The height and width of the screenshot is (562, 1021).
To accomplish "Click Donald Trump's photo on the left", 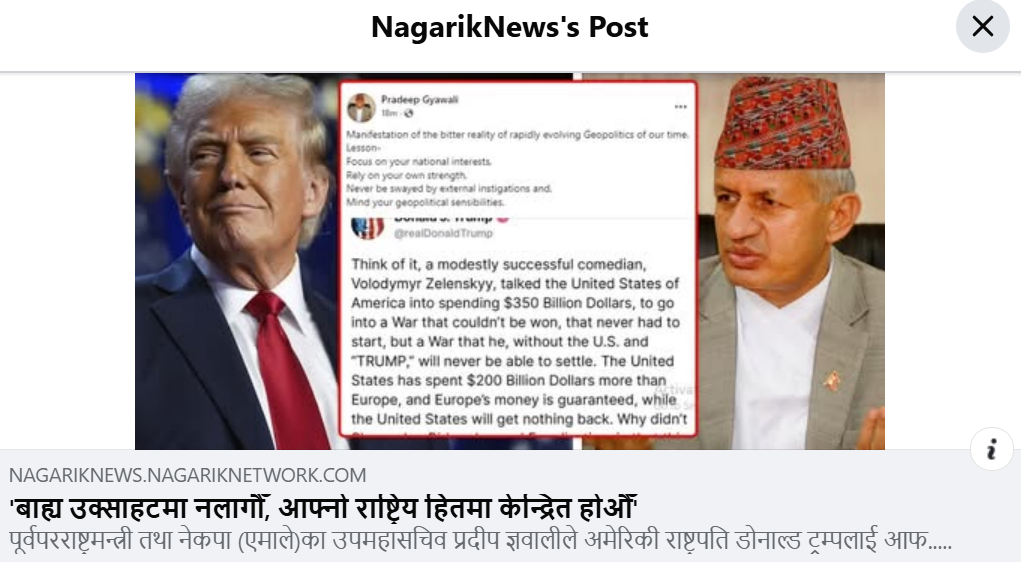I will pos(238,261).
